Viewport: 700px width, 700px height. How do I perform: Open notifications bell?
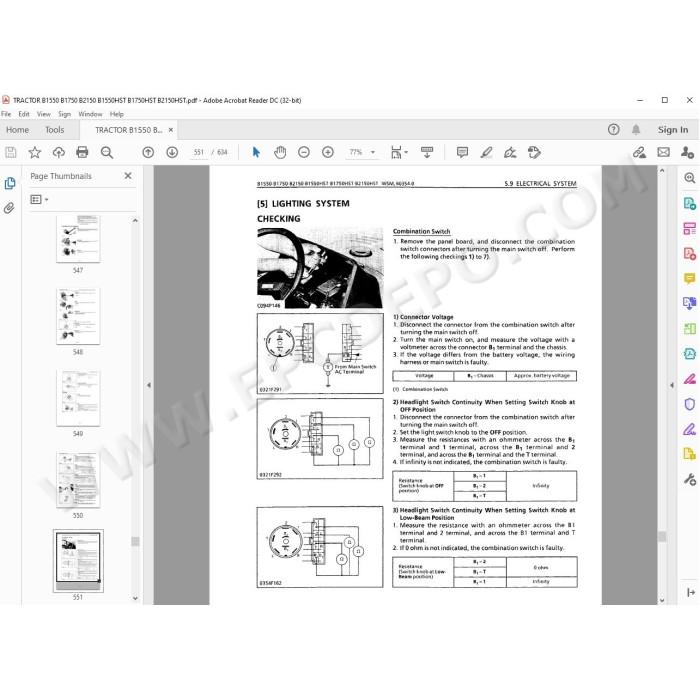[x=636, y=129]
